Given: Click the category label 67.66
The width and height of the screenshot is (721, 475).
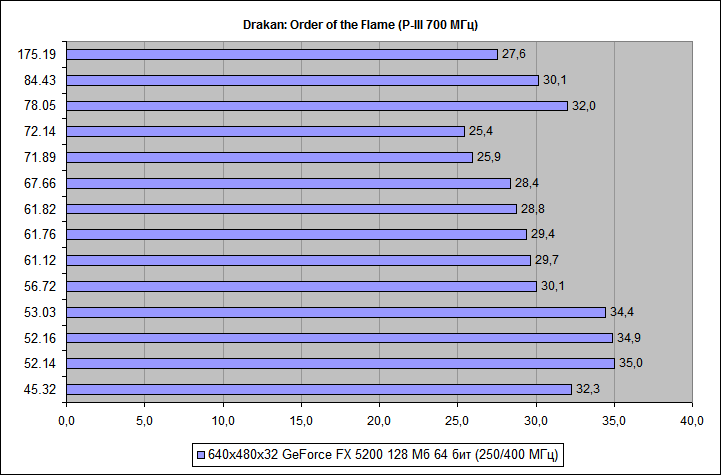Looking at the screenshot, I should click(40, 183).
